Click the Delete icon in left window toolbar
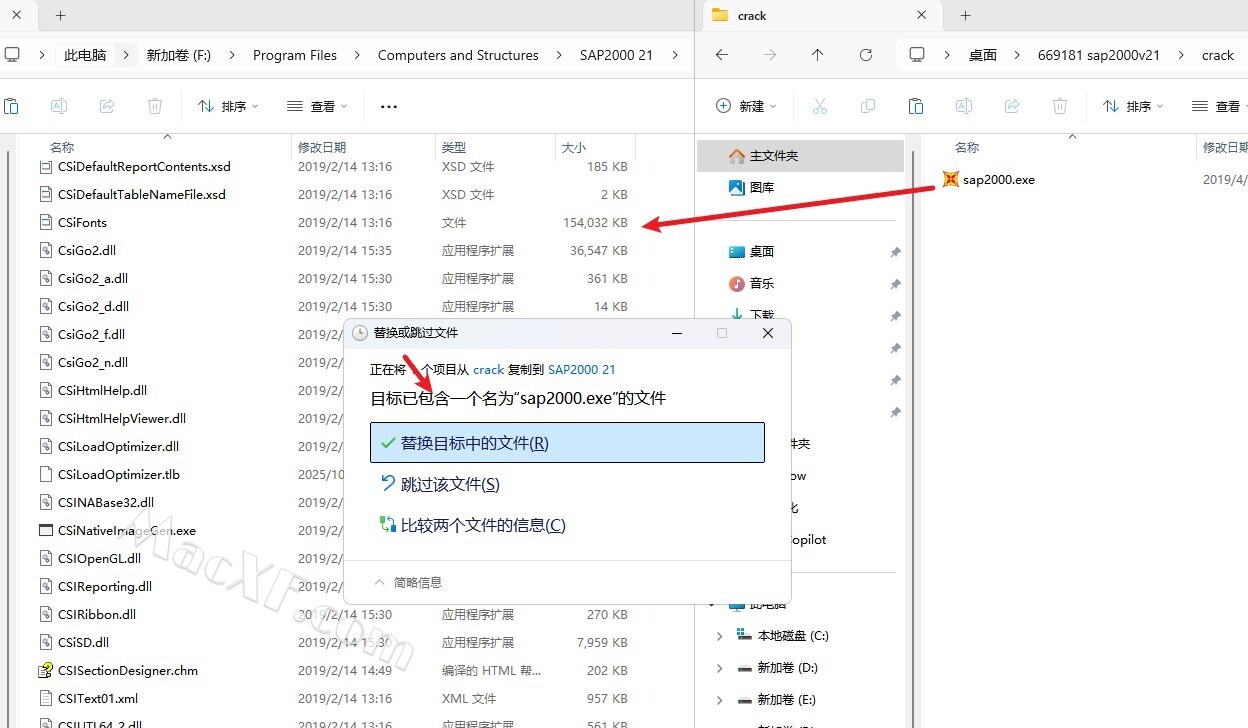This screenshot has height=728, width=1248. click(155, 106)
